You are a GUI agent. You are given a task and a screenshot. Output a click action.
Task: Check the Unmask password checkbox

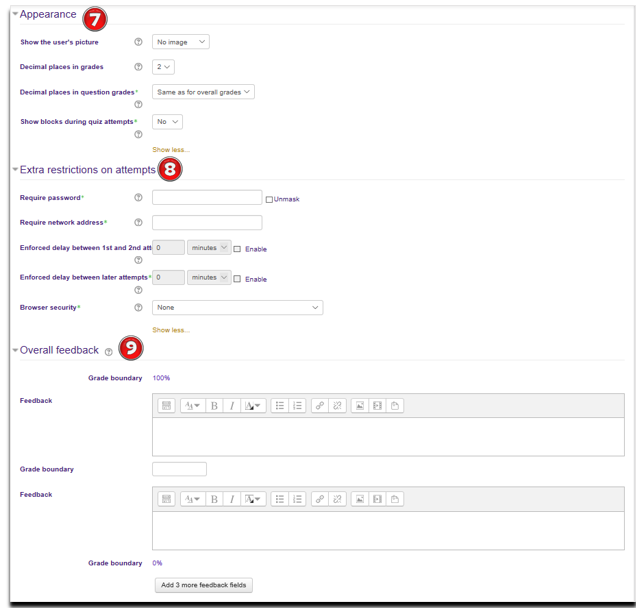(x=269, y=200)
